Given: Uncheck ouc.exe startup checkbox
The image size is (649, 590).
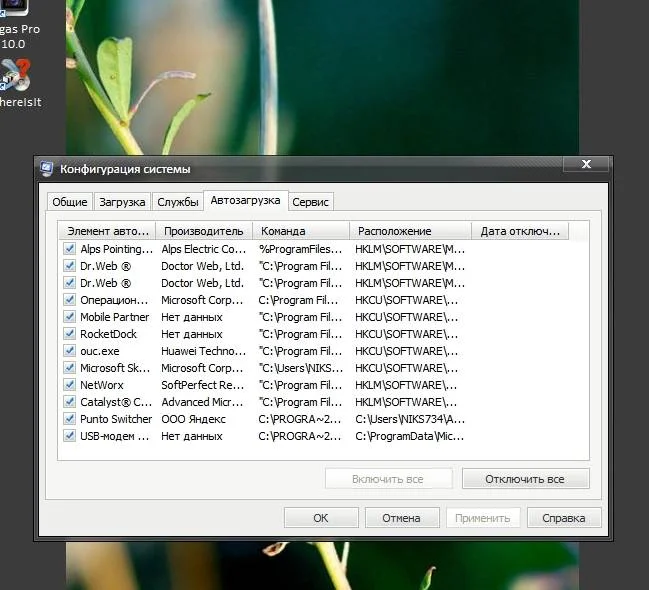Looking at the screenshot, I should coord(69,351).
